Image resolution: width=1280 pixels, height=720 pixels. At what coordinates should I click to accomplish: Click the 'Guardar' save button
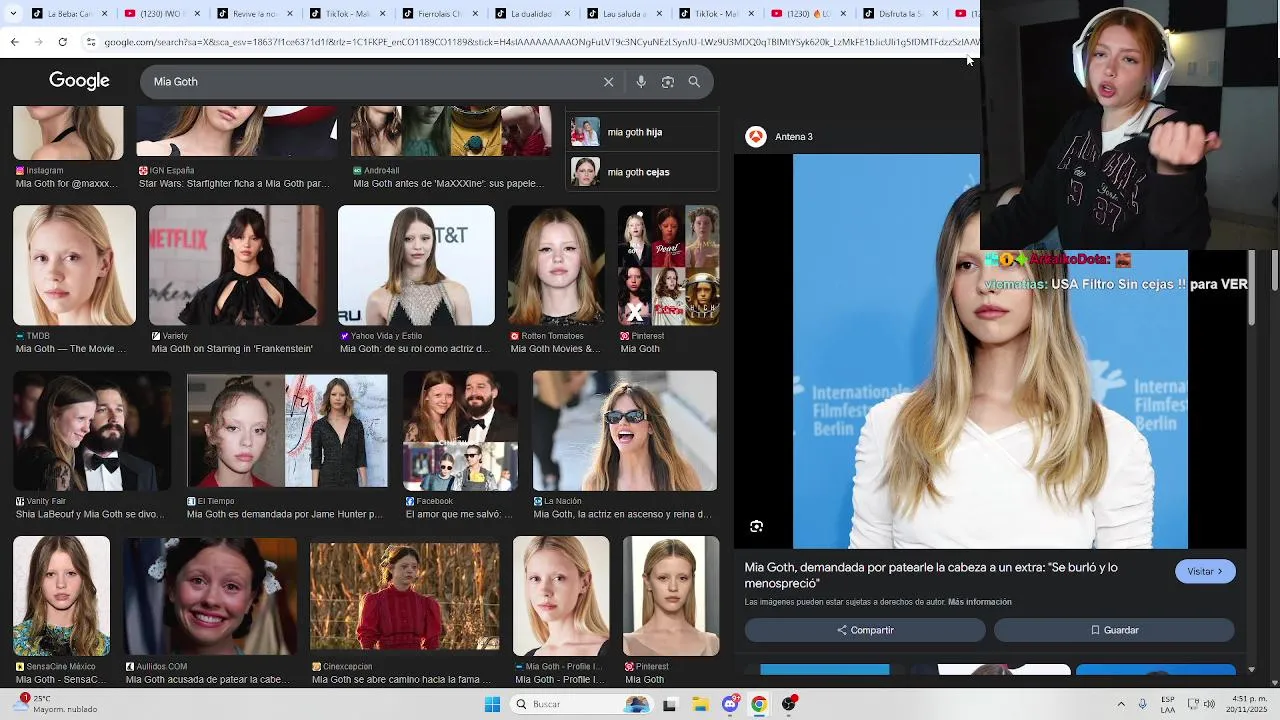[1114, 630]
